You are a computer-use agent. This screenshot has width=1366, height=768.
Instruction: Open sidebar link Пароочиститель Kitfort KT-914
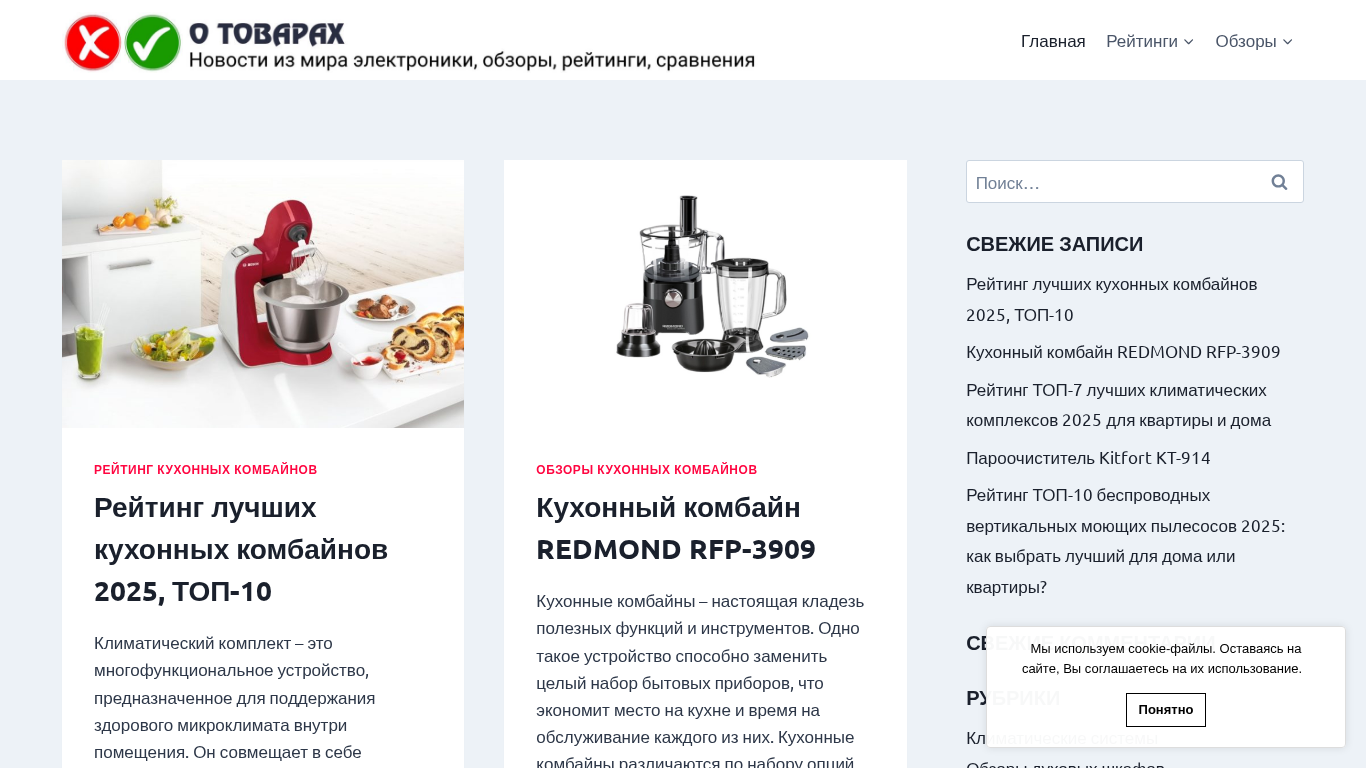(1088, 458)
